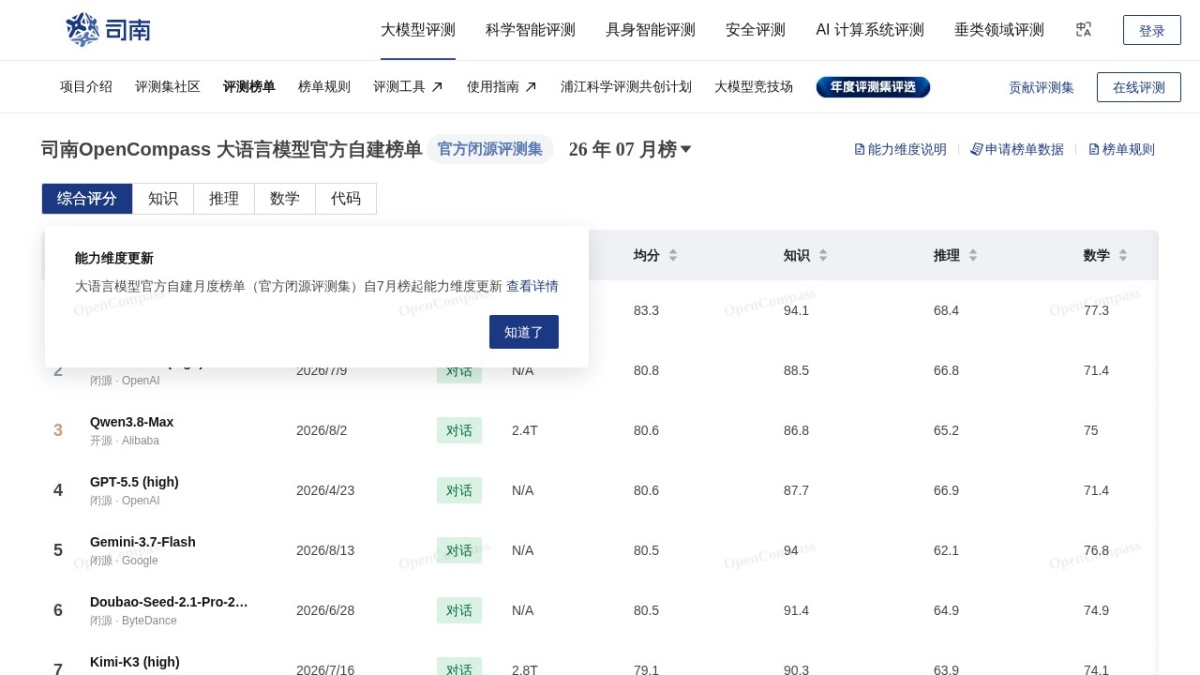Screen dimensions: 1200x675
Task: Click the date 2026/4/23
Action: point(325,490)
